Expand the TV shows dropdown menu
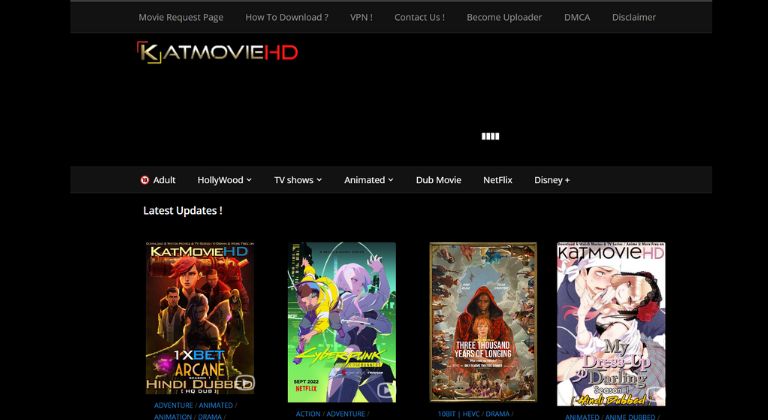 (298, 180)
